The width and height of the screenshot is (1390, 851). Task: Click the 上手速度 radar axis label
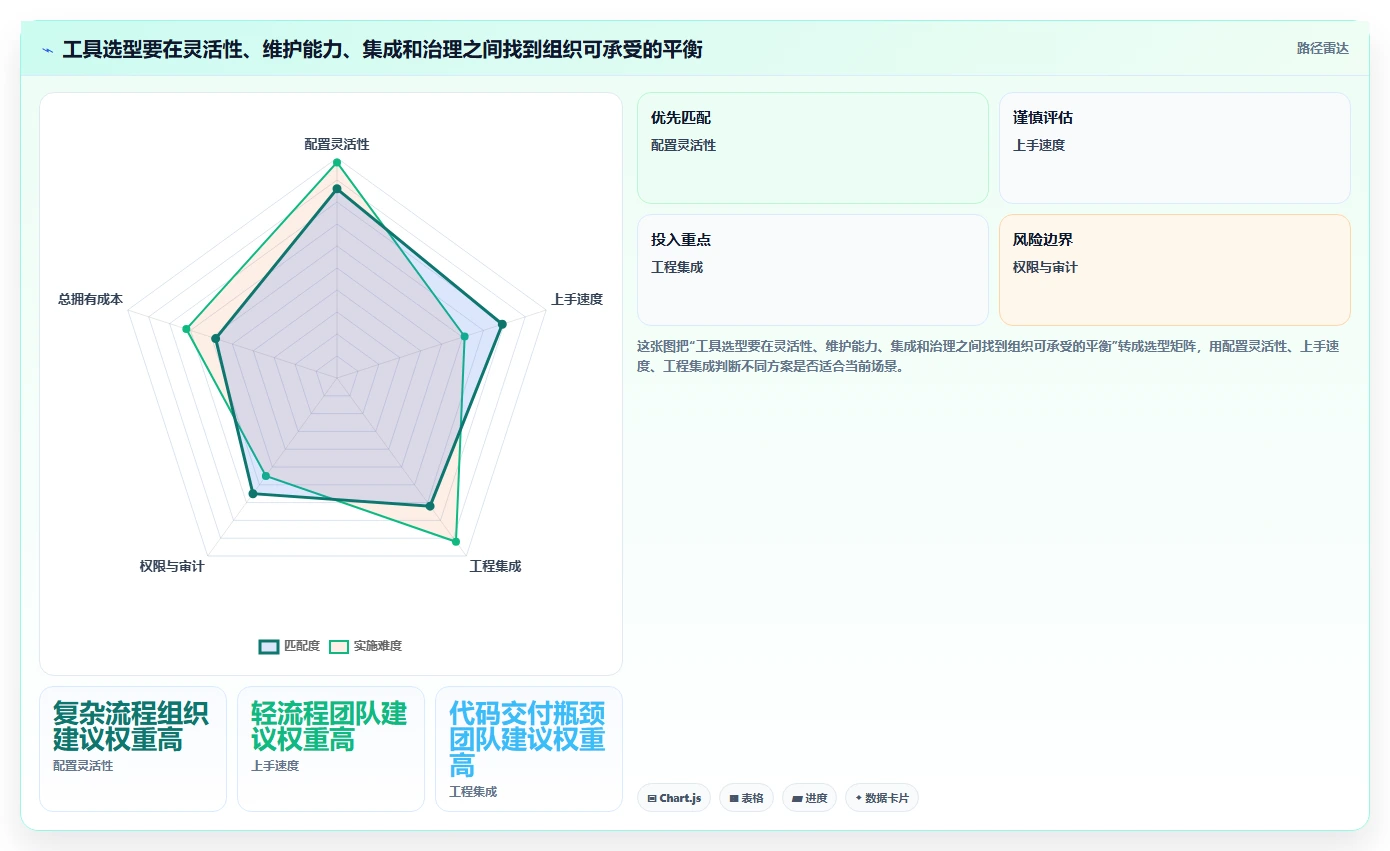tap(577, 299)
